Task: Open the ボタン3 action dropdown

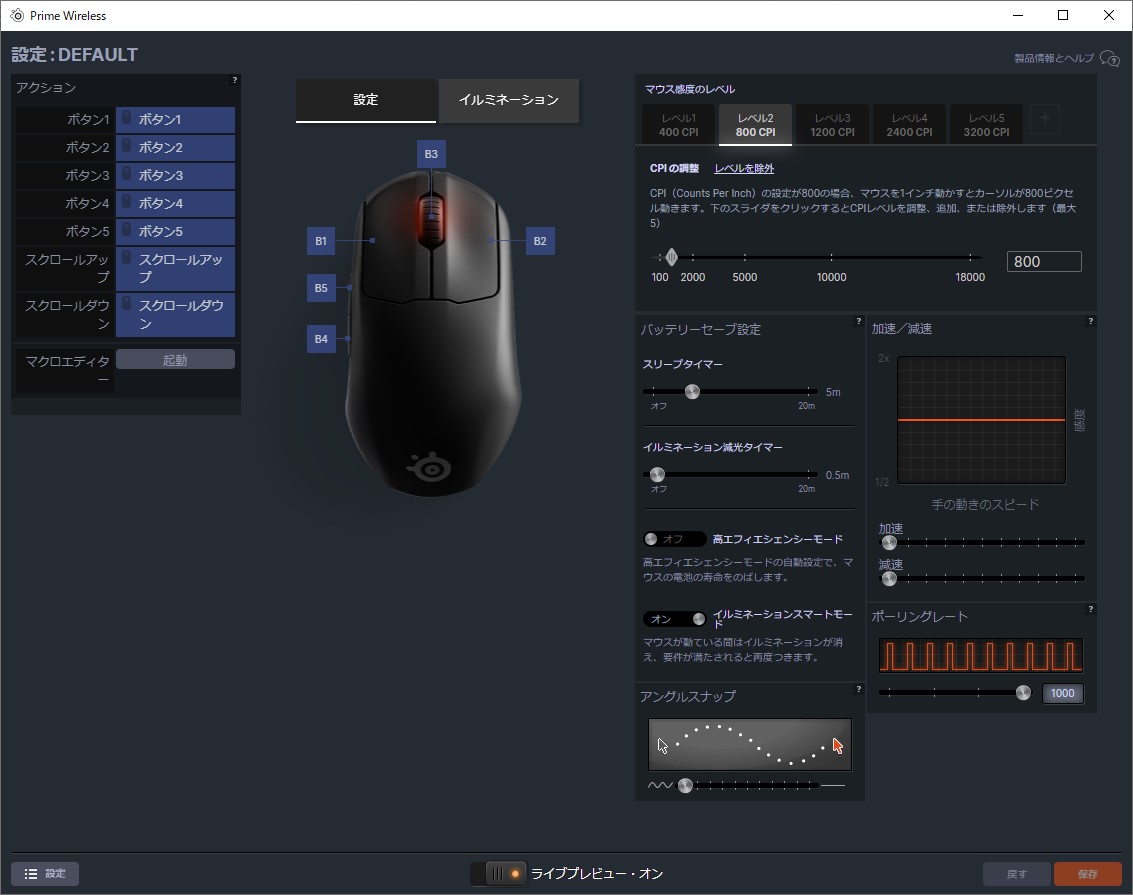Action: click(176, 176)
